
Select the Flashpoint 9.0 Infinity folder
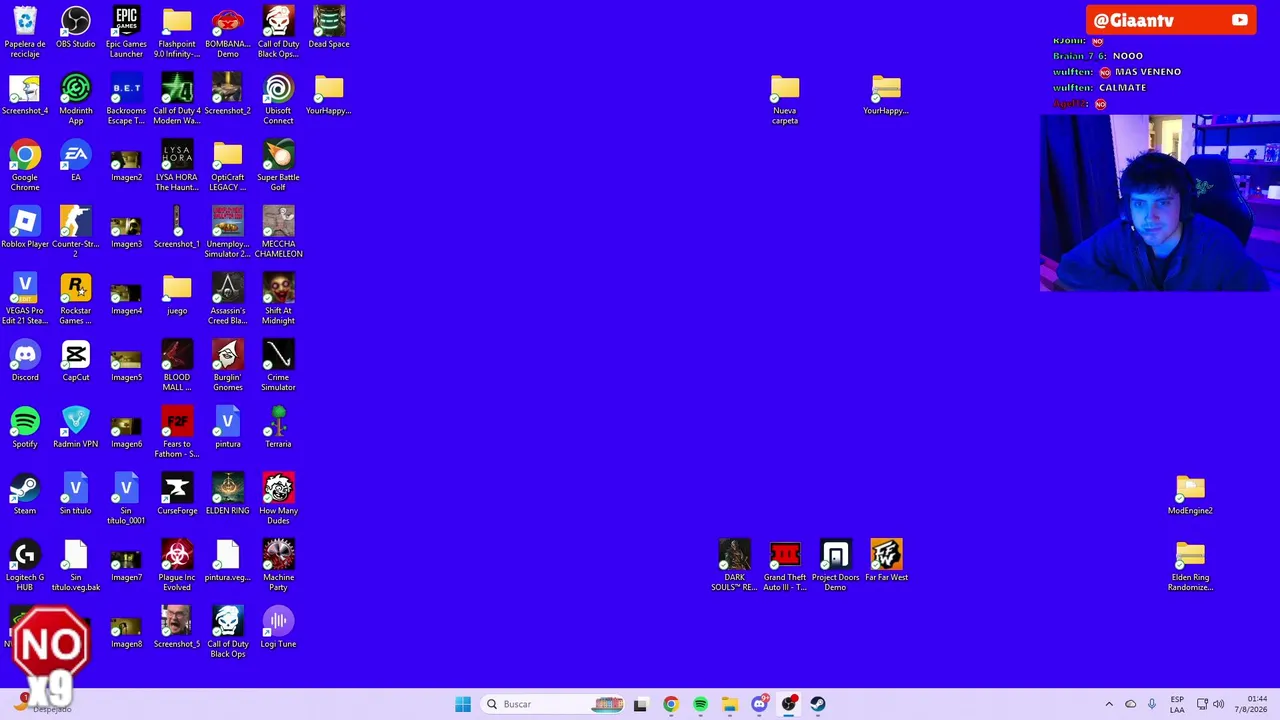pyautogui.click(x=177, y=32)
